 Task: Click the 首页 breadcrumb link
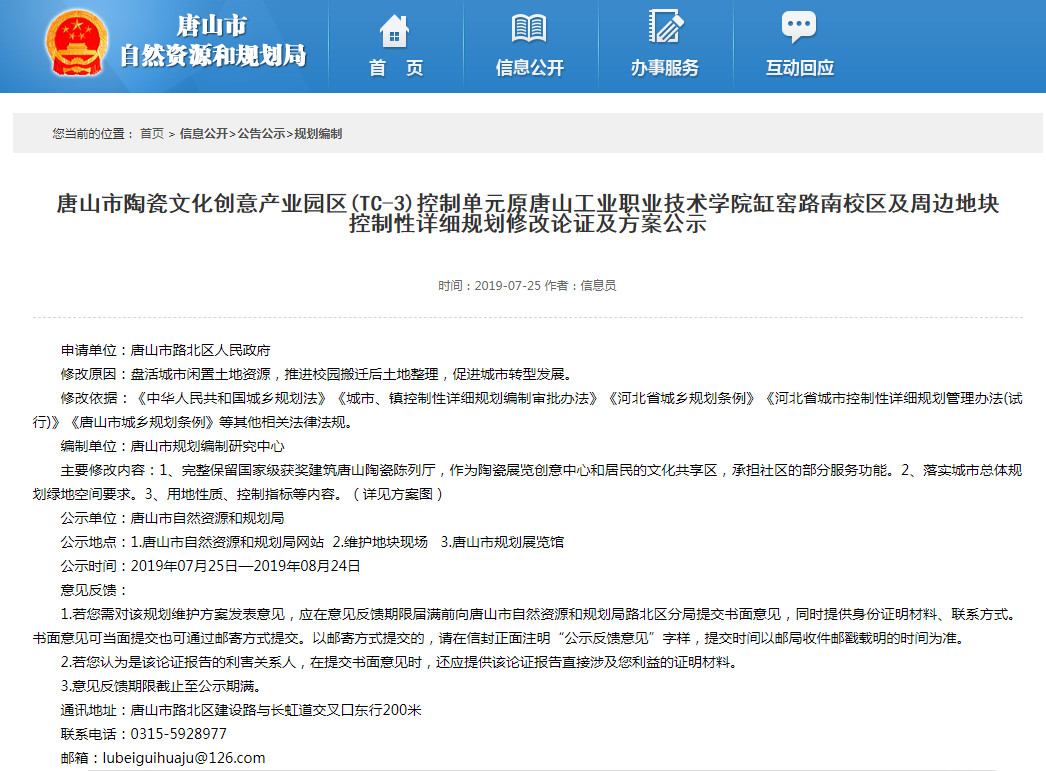point(152,133)
